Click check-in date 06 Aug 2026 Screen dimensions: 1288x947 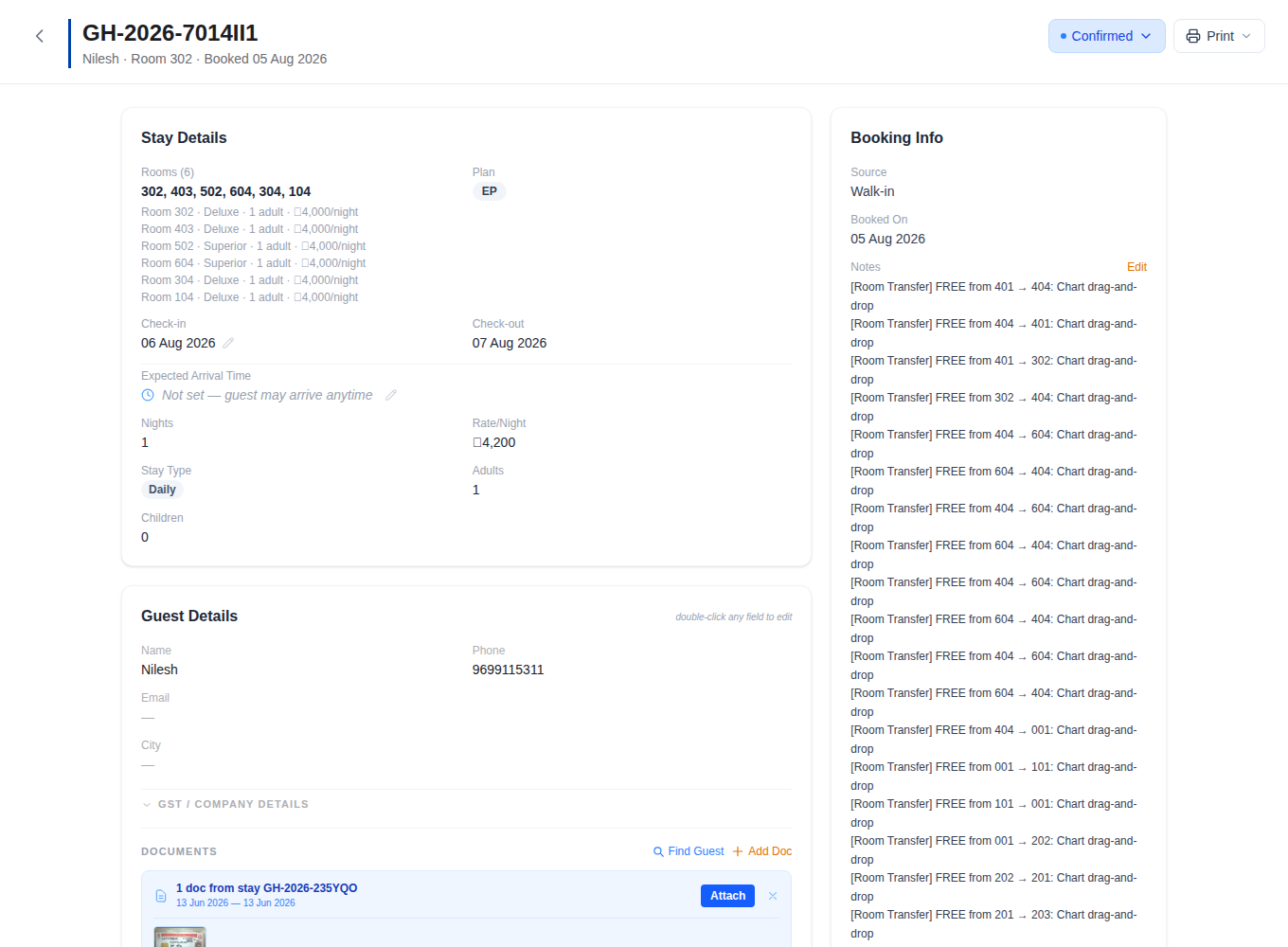tap(178, 343)
